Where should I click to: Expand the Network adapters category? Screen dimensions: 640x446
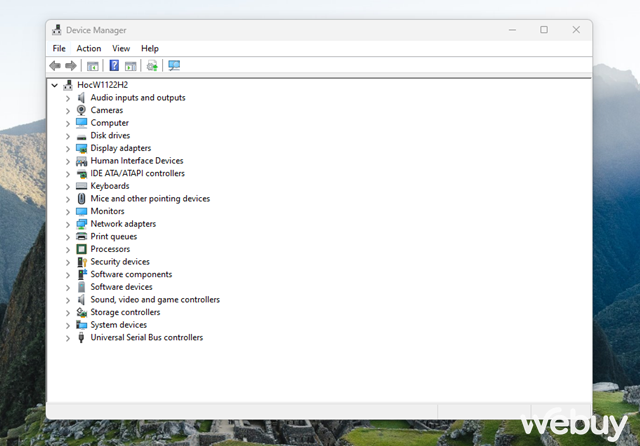[68, 224]
